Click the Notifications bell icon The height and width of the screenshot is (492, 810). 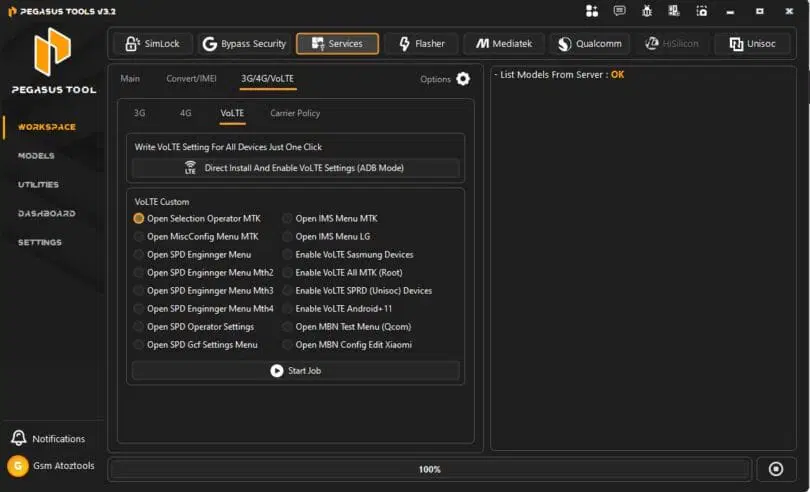(19, 438)
